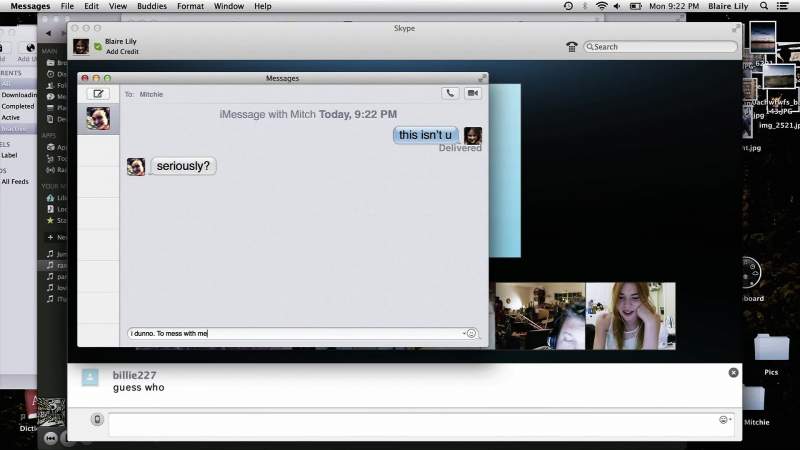Viewport: 800px width, 450px height.
Task: Click Mitchie's avatar beside 'seriously?'
Action: pos(136,167)
